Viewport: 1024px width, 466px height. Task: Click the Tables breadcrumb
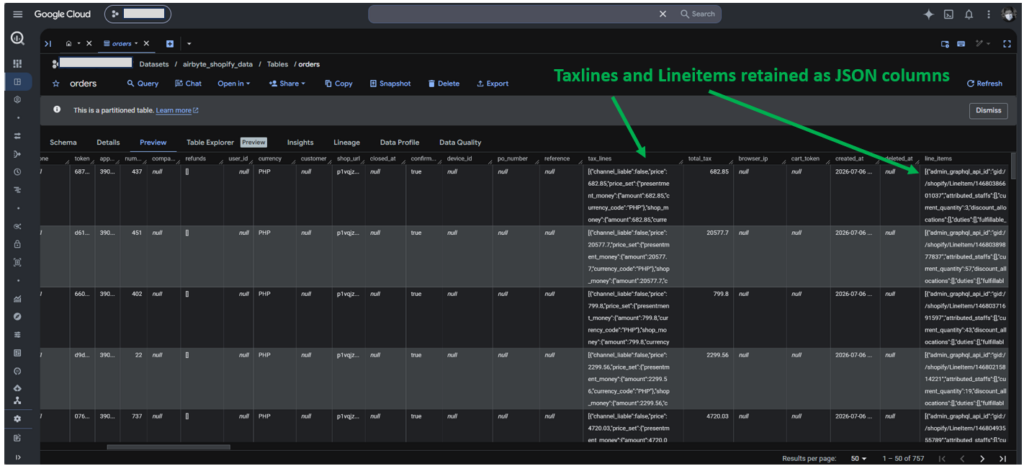point(278,64)
